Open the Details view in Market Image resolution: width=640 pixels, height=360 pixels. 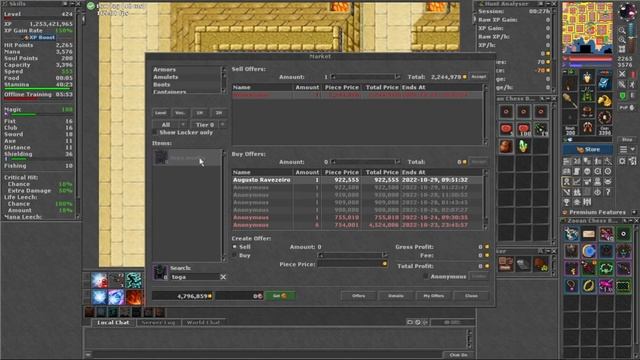pyautogui.click(x=396, y=296)
